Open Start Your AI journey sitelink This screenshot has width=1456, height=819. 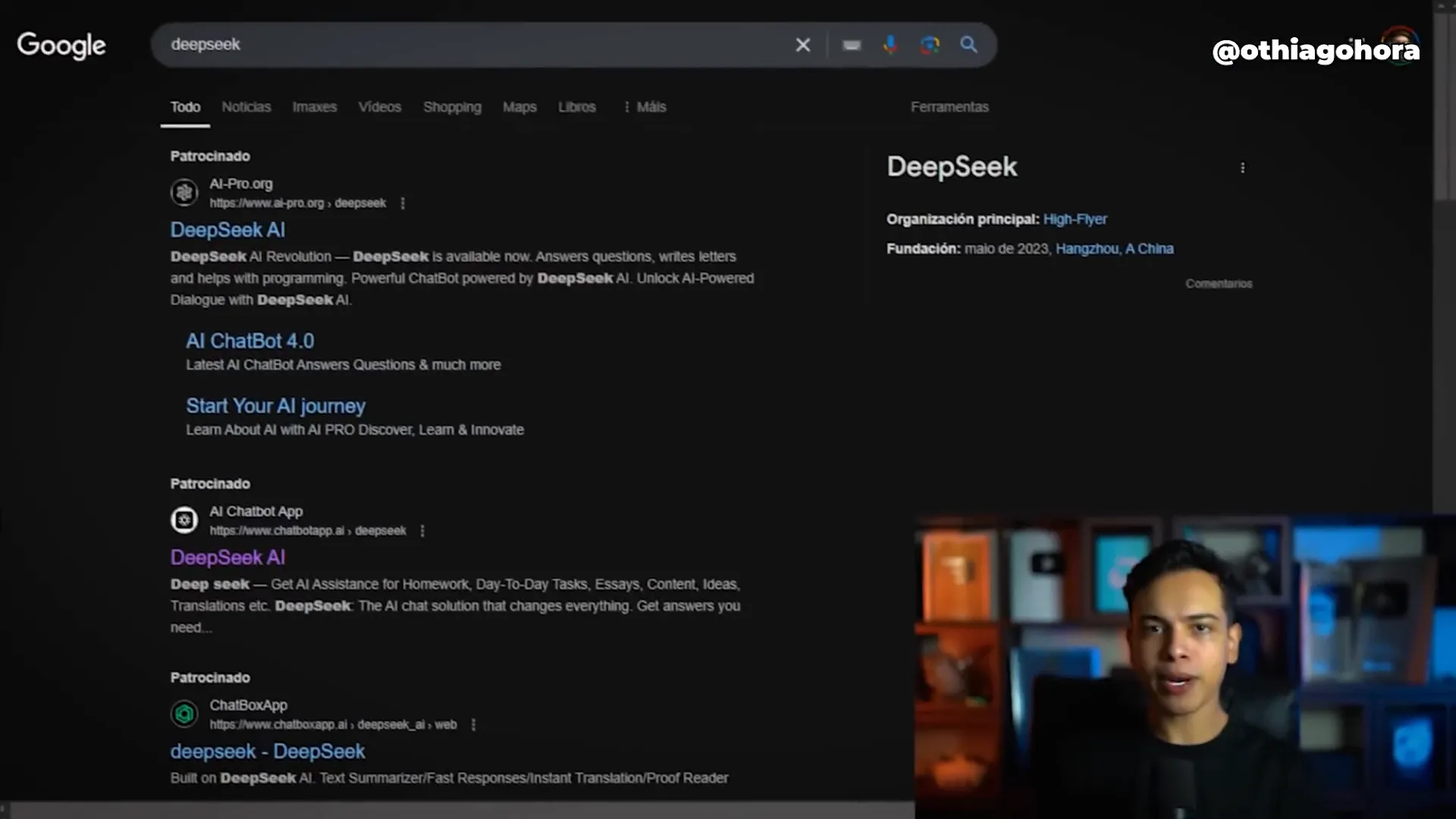click(x=276, y=406)
